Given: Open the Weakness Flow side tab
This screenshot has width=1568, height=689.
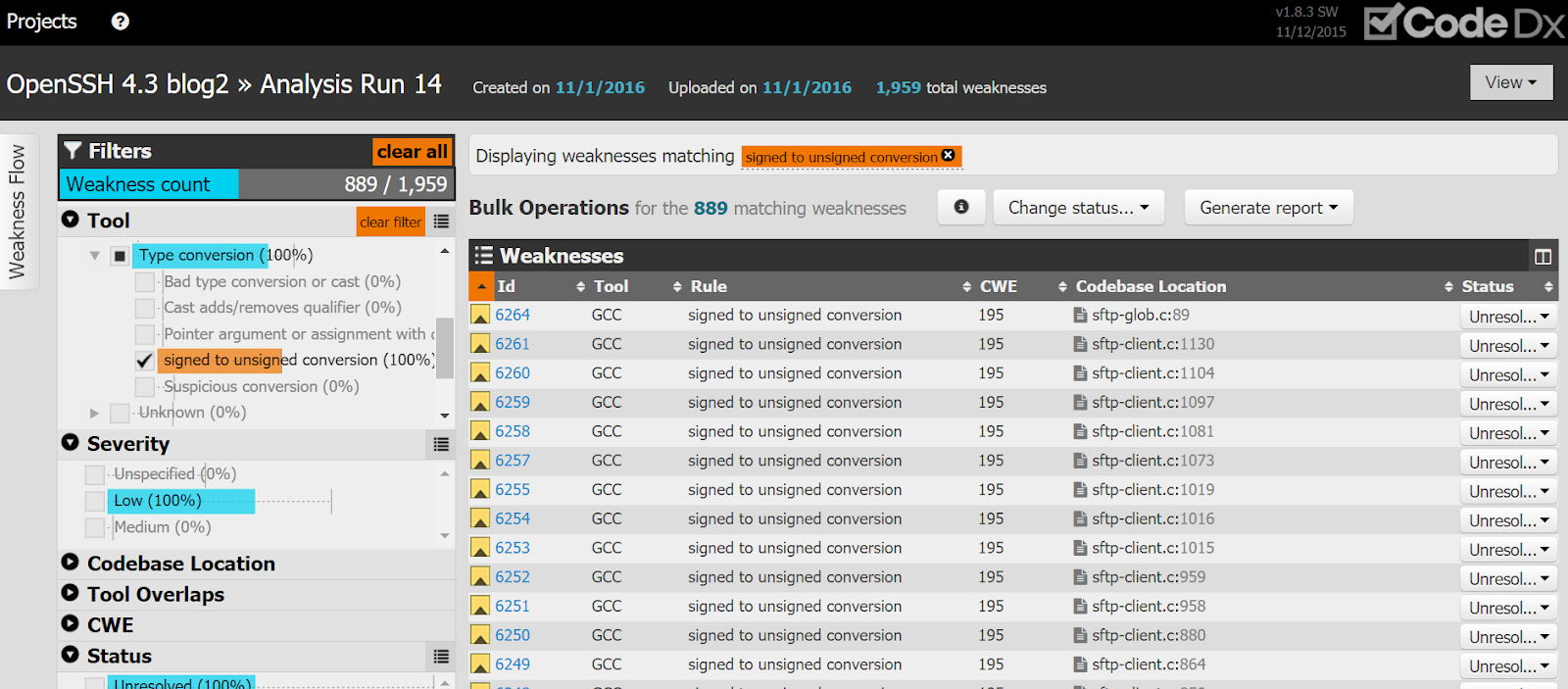Looking at the screenshot, I should click(x=18, y=212).
